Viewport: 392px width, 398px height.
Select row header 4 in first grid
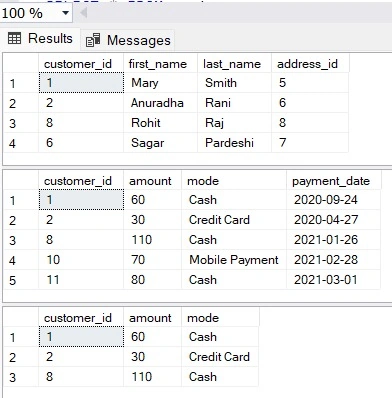pos(21,143)
